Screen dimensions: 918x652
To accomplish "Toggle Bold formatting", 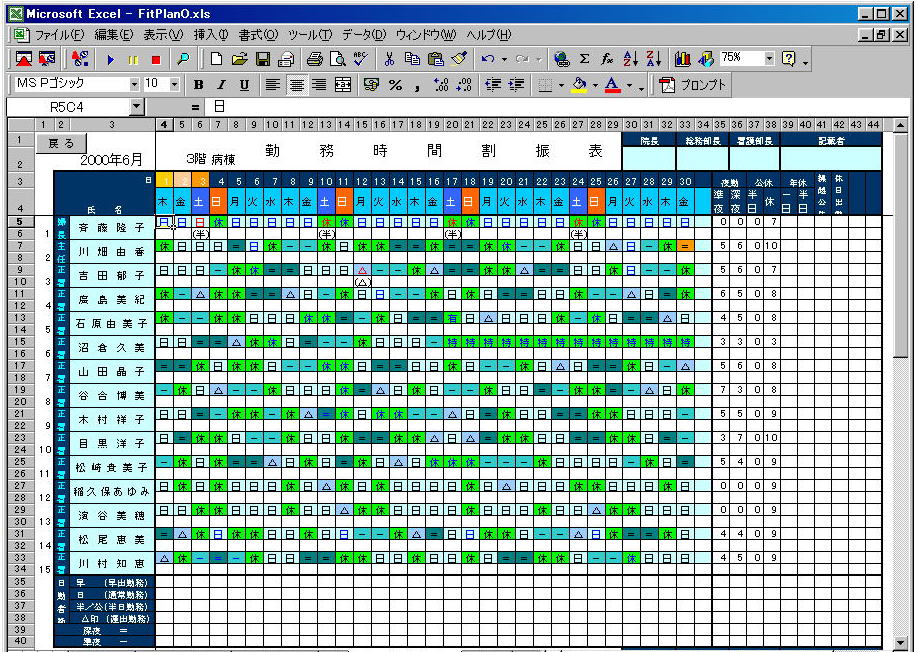I will (x=198, y=85).
